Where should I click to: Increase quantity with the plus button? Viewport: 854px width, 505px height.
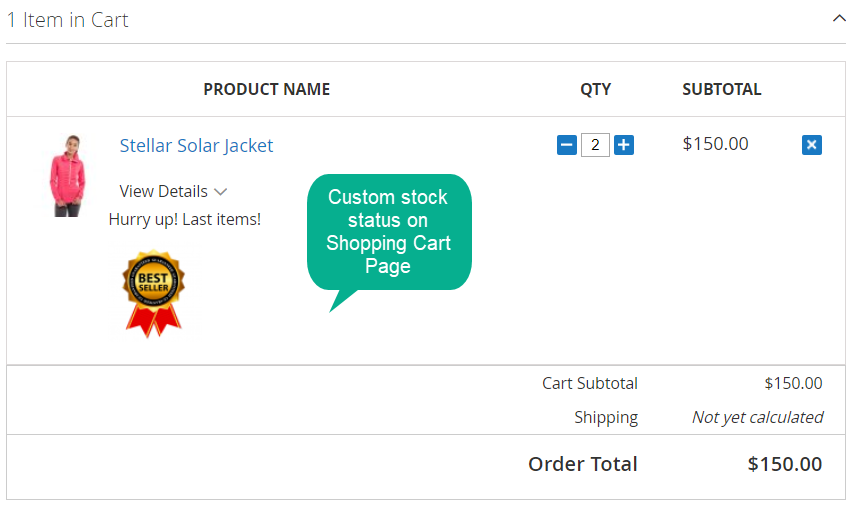click(x=624, y=145)
